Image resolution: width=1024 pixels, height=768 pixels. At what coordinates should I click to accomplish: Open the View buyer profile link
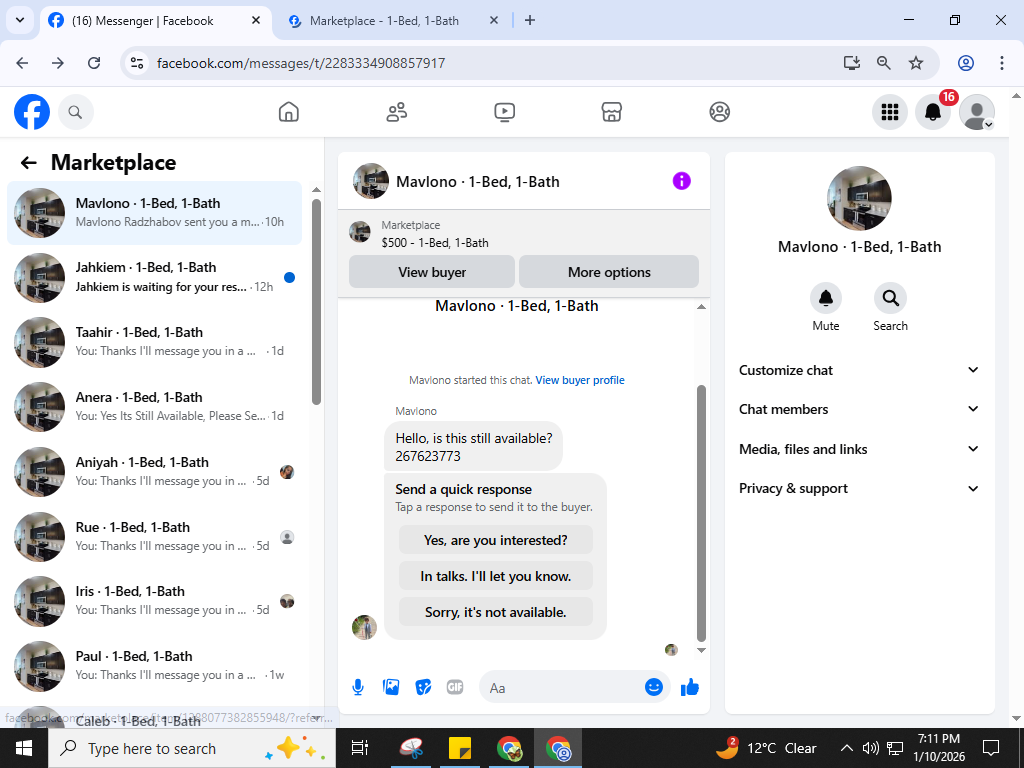(x=580, y=380)
